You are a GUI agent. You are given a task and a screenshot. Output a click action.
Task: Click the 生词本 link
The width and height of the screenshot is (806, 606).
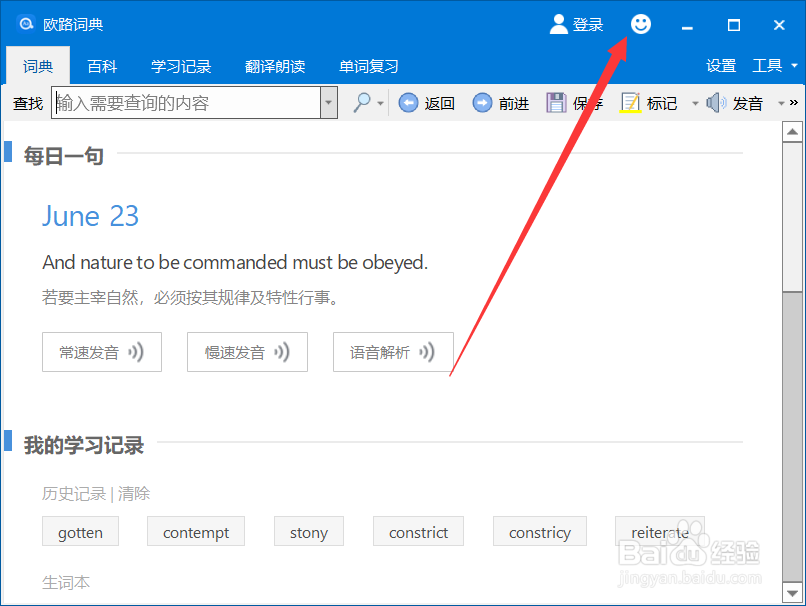click(x=66, y=582)
